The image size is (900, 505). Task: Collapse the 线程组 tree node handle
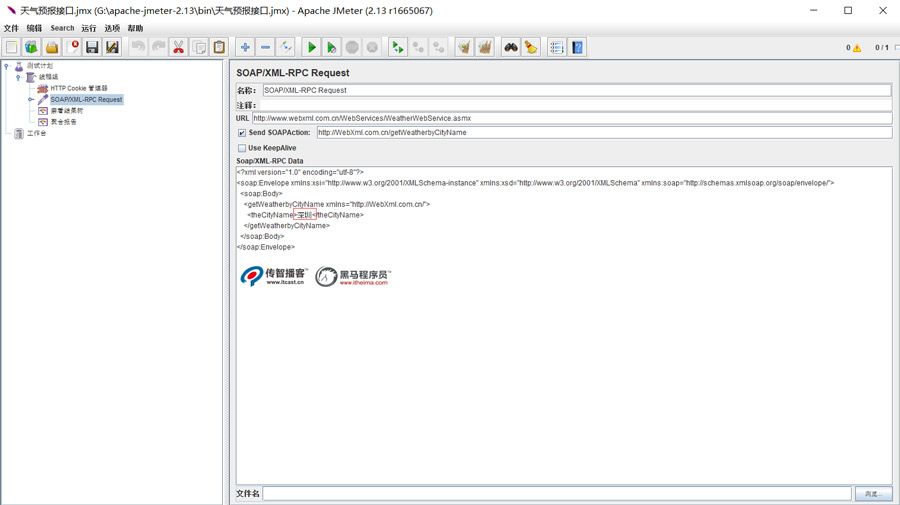click(18, 77)
